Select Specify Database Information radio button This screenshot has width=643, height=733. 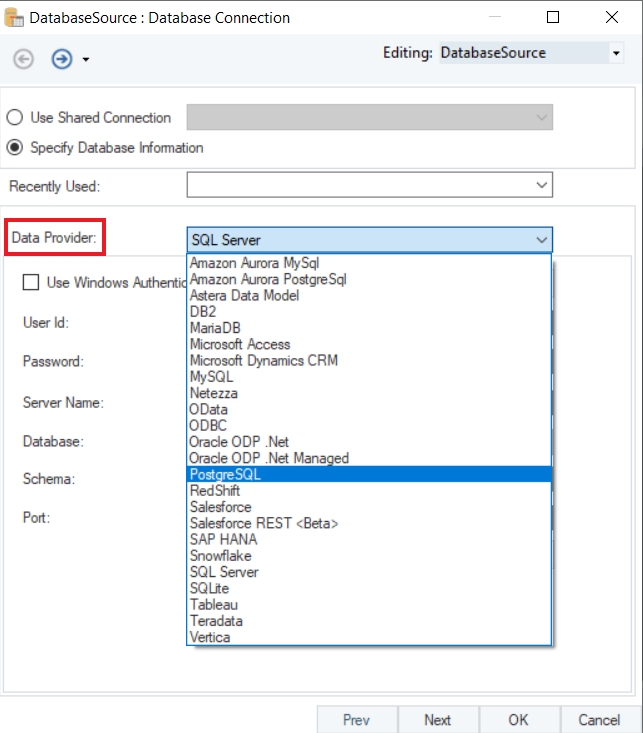16,147
